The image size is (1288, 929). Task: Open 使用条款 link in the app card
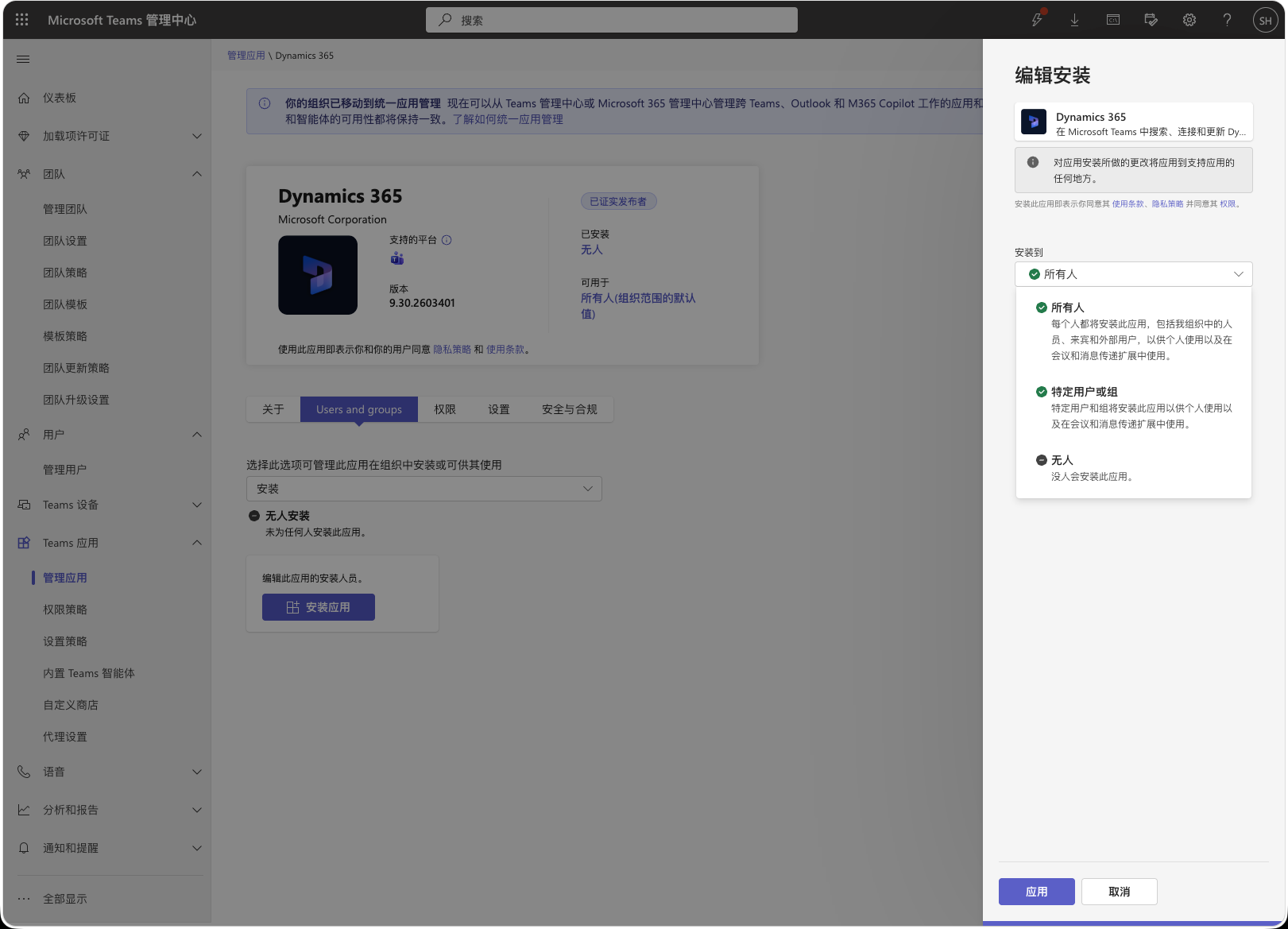(x=505, y=350)
